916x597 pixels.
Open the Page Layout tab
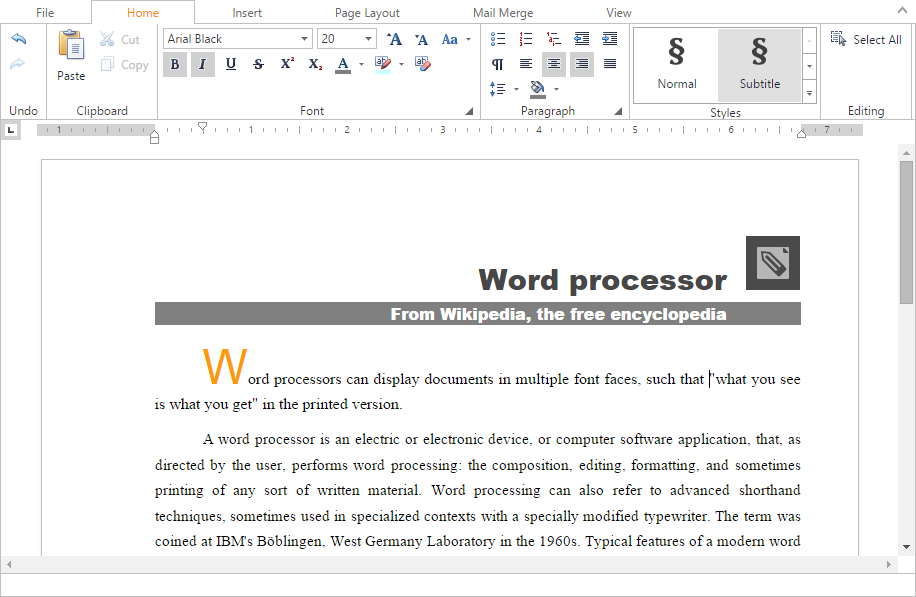(x=367, y=13)
